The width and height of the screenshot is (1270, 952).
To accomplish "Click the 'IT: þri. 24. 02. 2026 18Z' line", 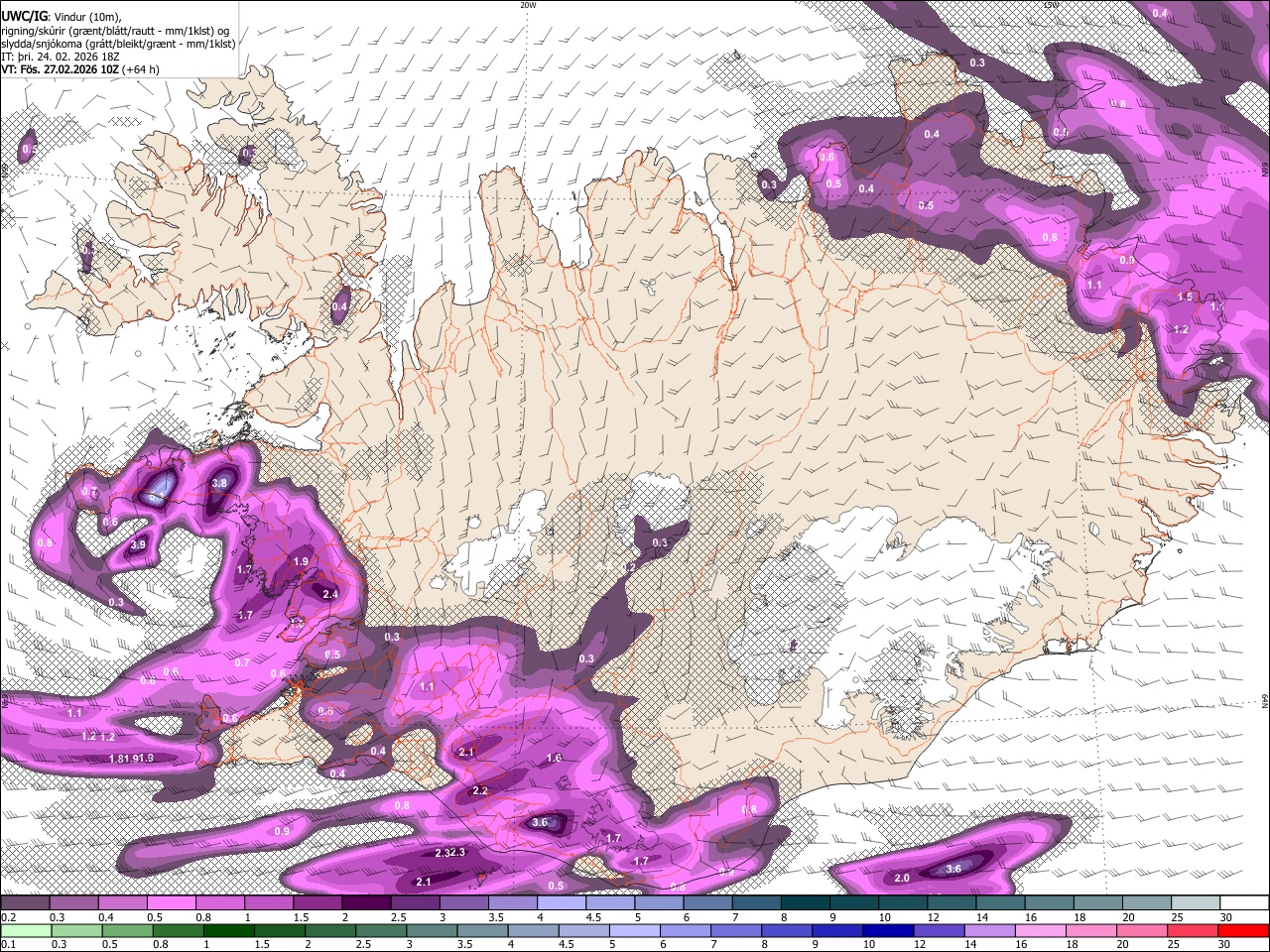I will pos(59,57).
